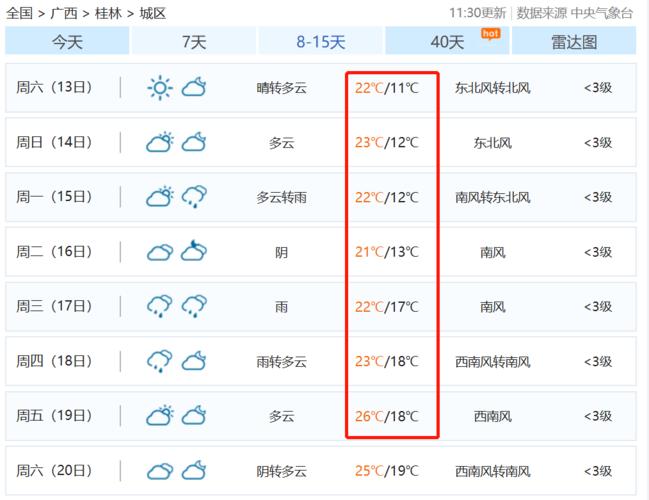649x500 pixels.
Task: Click the 城区 breadcrumb item
Action: (153, 13)
